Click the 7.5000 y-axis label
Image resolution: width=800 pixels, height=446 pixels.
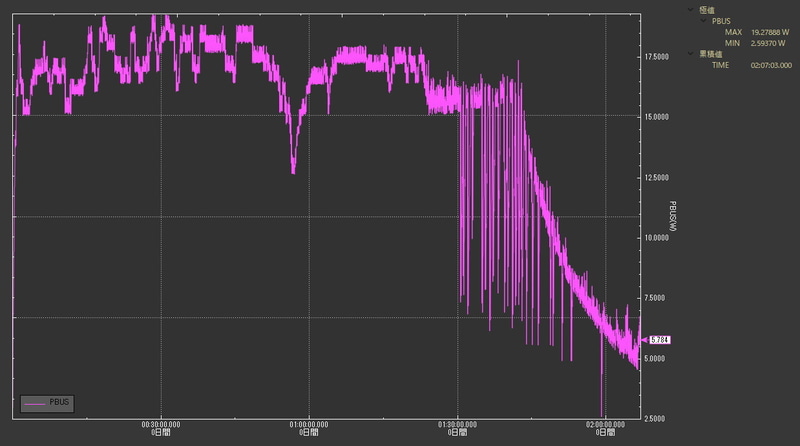[x=654, y=298]
